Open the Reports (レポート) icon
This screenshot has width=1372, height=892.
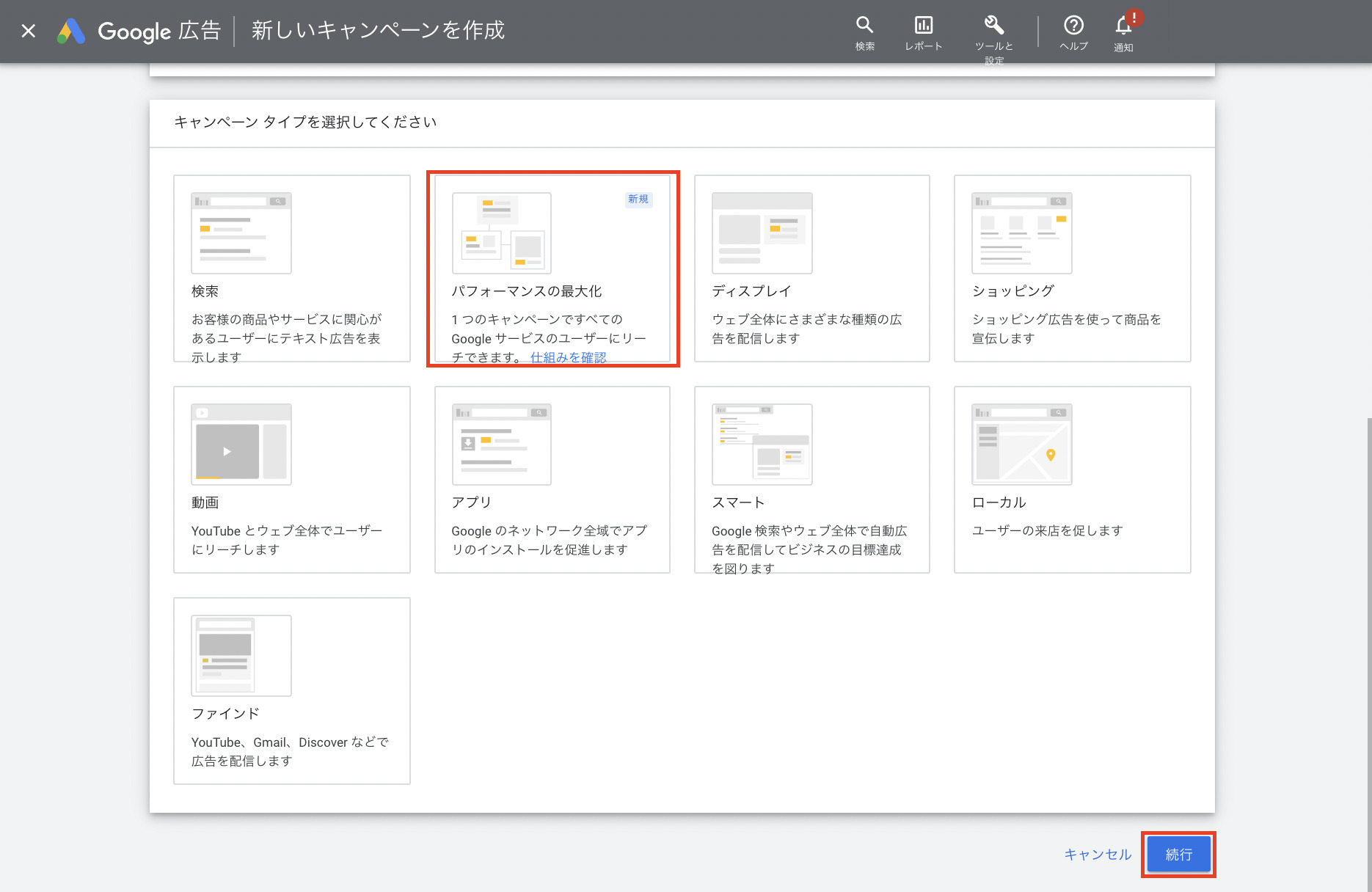(923, 26)
